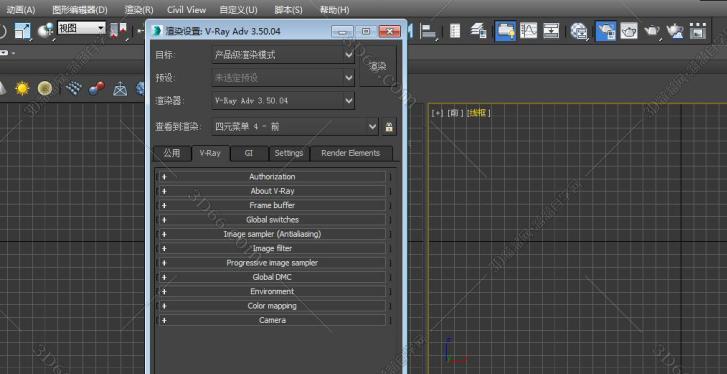Switch to the Render Elements tab
Screen dimensions: 727x374
[x=351, y=153]
